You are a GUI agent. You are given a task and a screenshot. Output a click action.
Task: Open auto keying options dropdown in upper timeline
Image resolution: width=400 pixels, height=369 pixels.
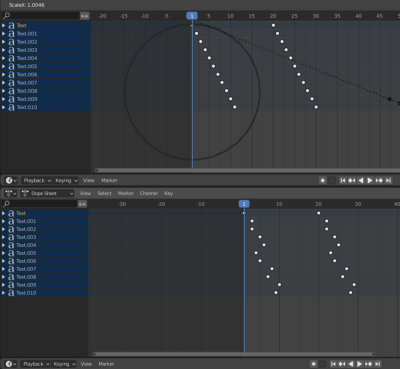pos(331,180)
